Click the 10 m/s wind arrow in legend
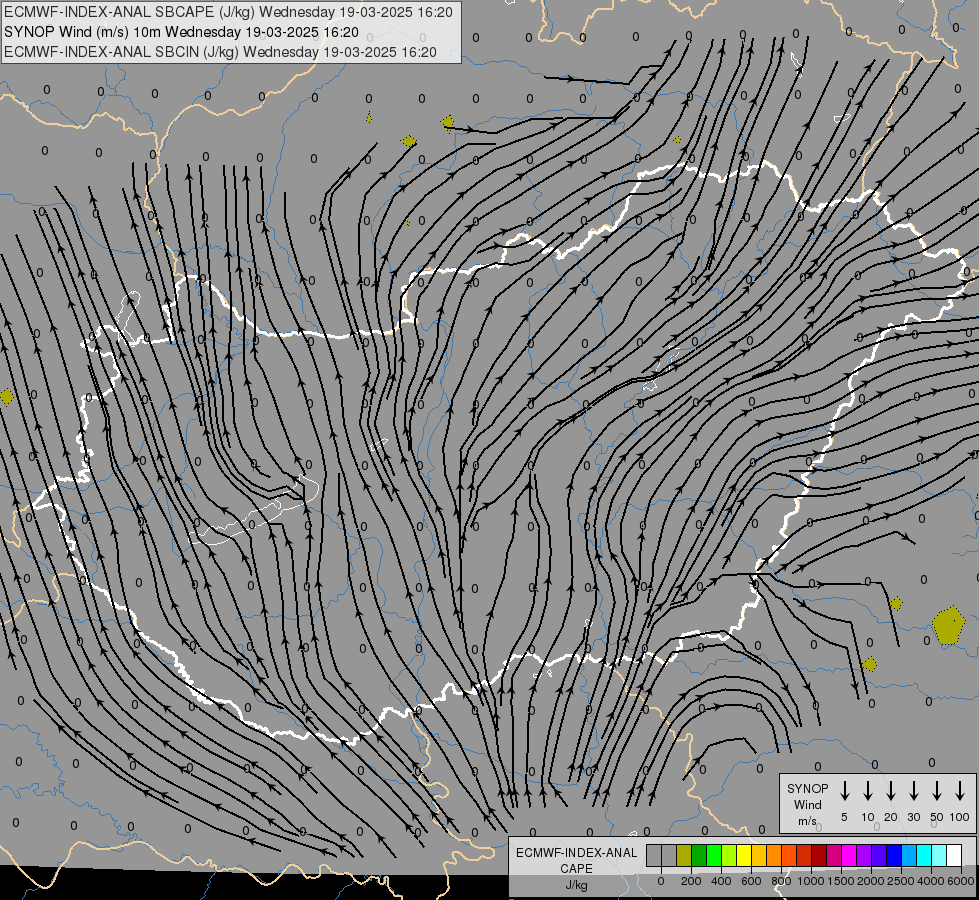Image resolution: width=979 pixels, height=900 pixels. coord(867,790)
